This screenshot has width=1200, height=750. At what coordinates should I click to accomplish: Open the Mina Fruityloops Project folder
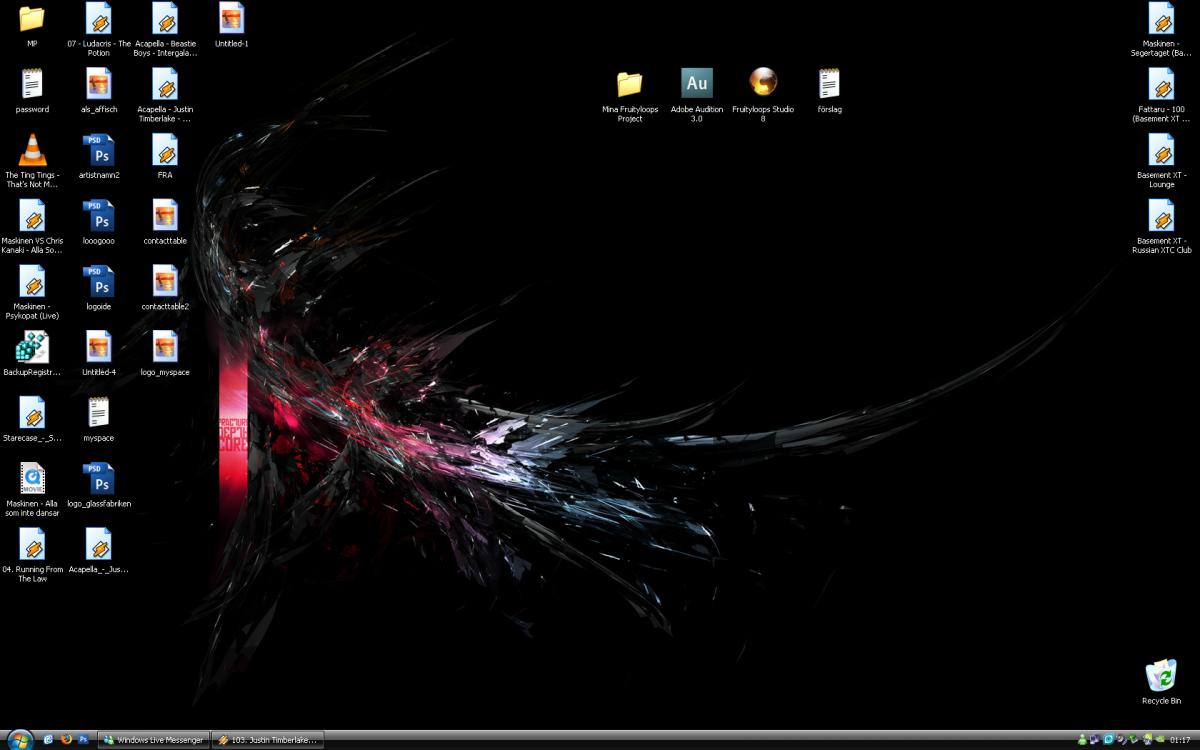[629, 83]
